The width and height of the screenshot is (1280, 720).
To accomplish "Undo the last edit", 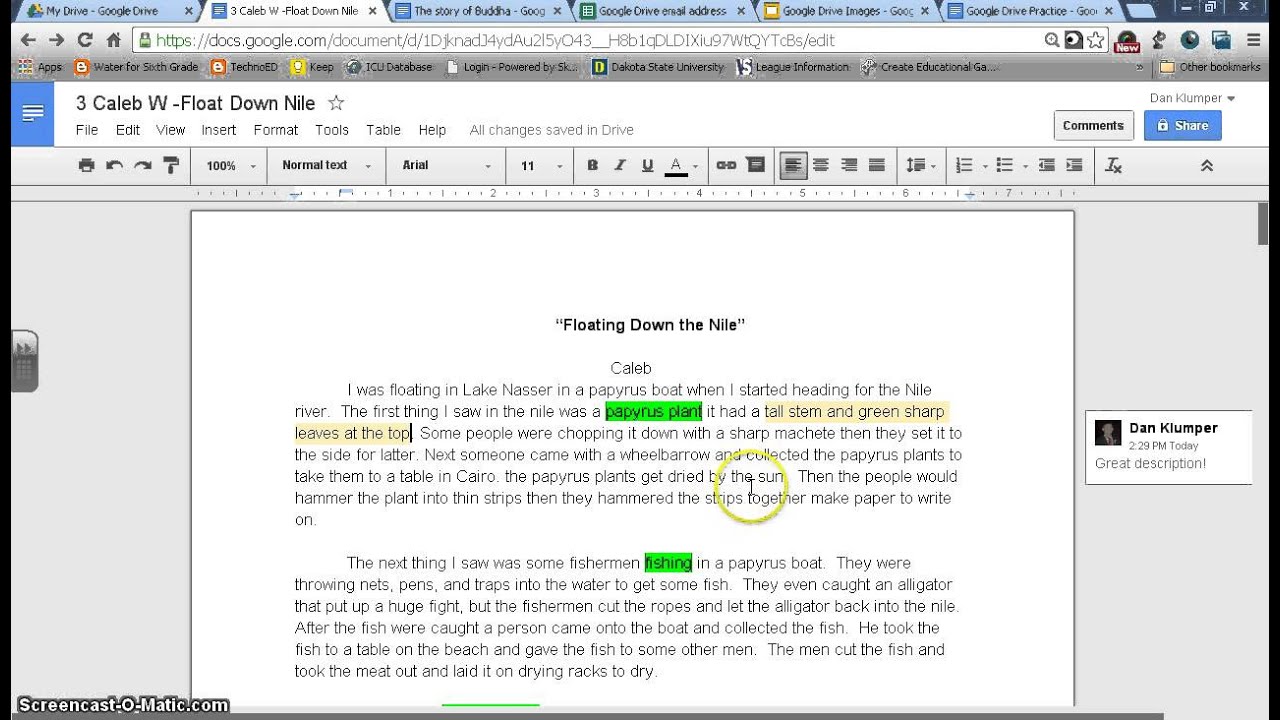I will (x=114, y=166).
